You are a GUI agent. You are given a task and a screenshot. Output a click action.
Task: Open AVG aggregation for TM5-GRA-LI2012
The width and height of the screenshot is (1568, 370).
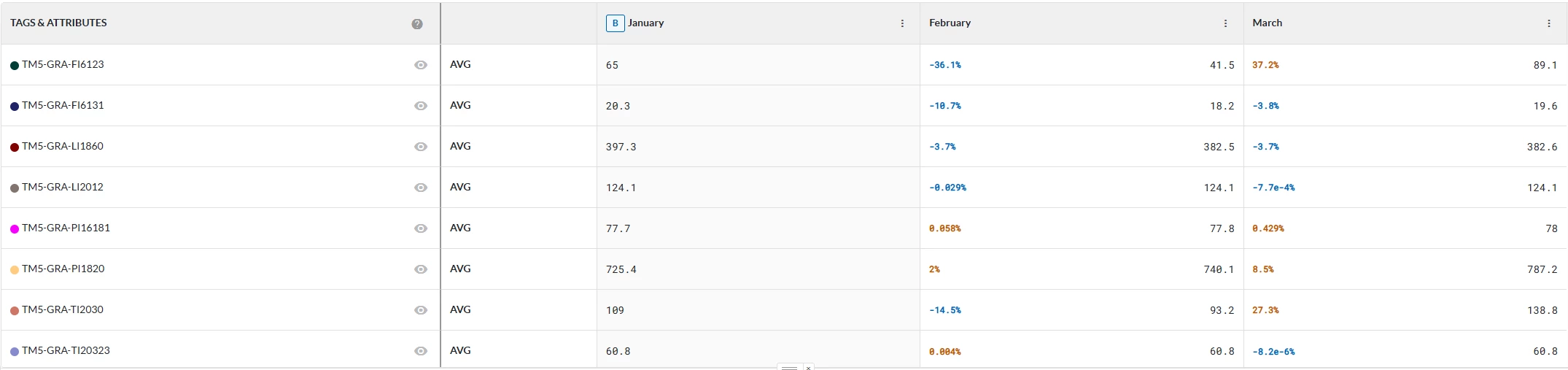pos(461,187)
